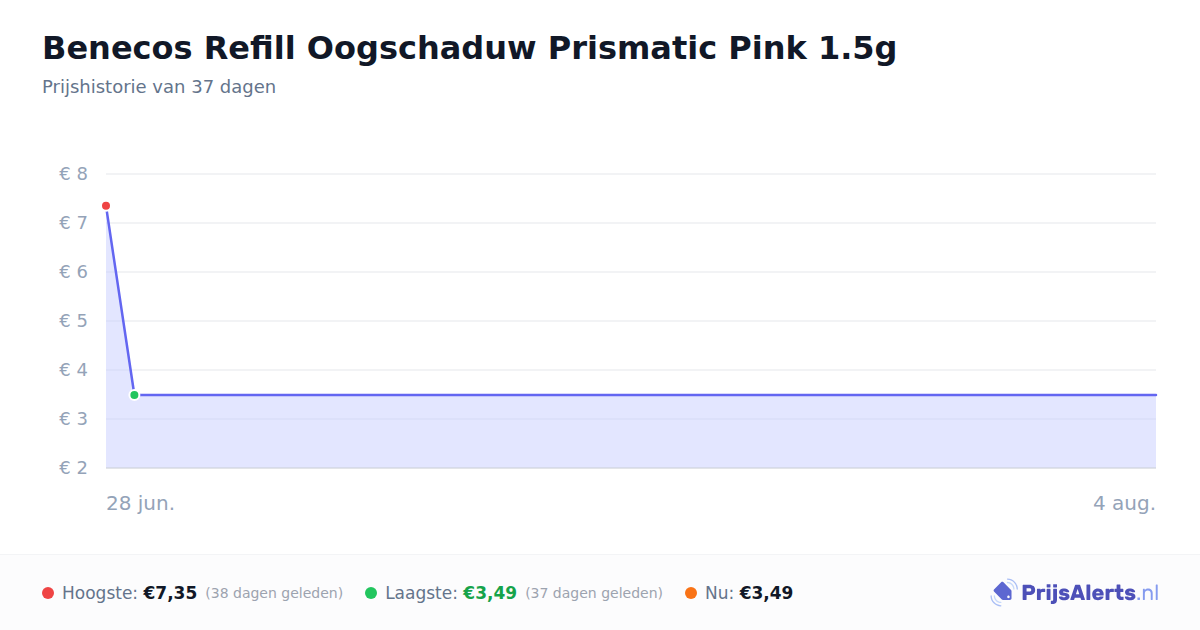The width and height of the screenshot is (1200, 630).
Task: Click the green €3,49 lowest price value
Action: [490, 593]
